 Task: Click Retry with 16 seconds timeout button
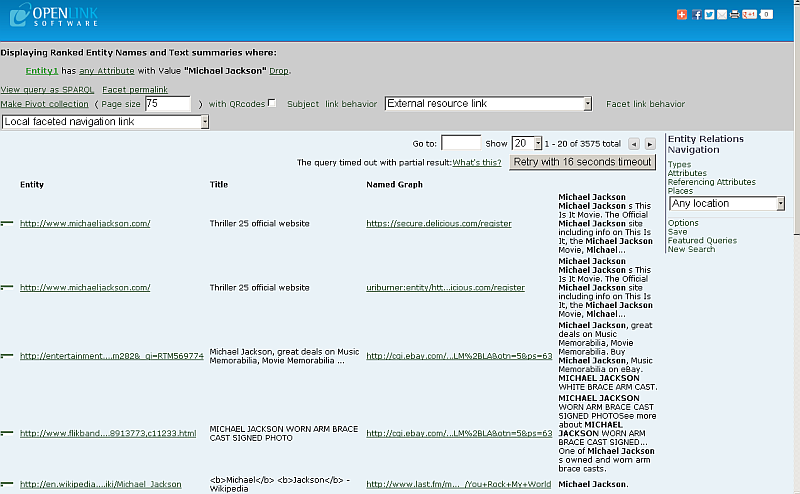(582, 162)
